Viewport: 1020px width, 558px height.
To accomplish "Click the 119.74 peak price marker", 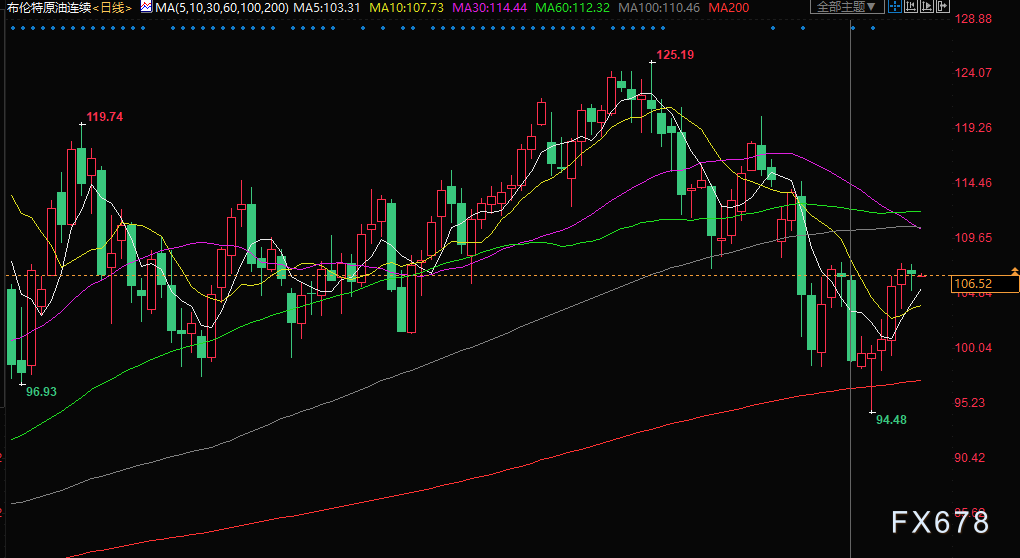I will tap(105, 117).
